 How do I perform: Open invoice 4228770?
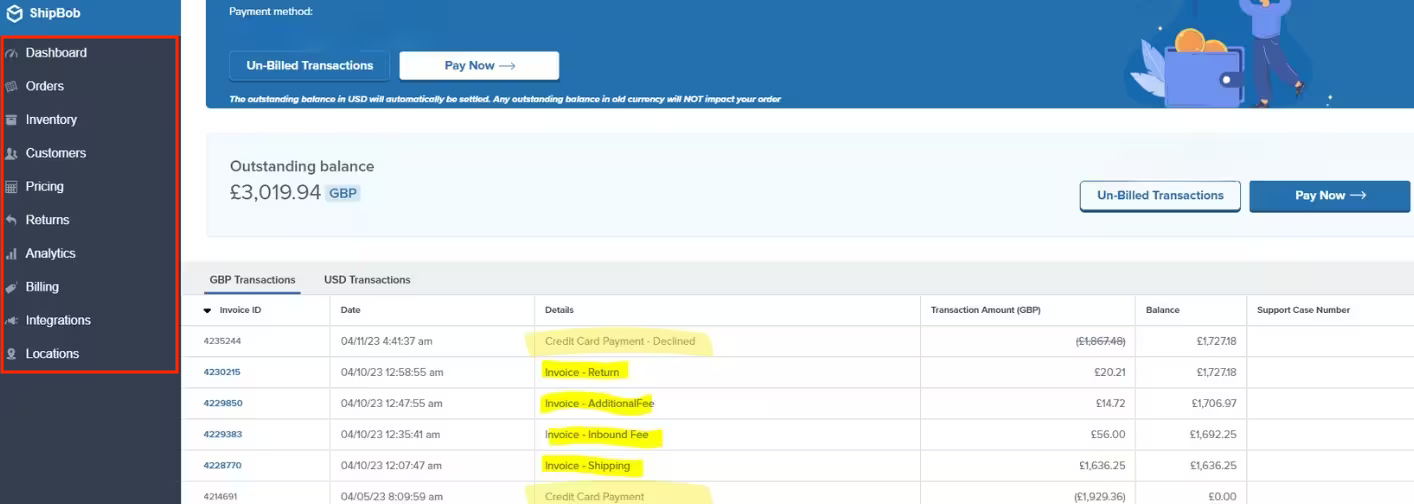click(222, 465)
